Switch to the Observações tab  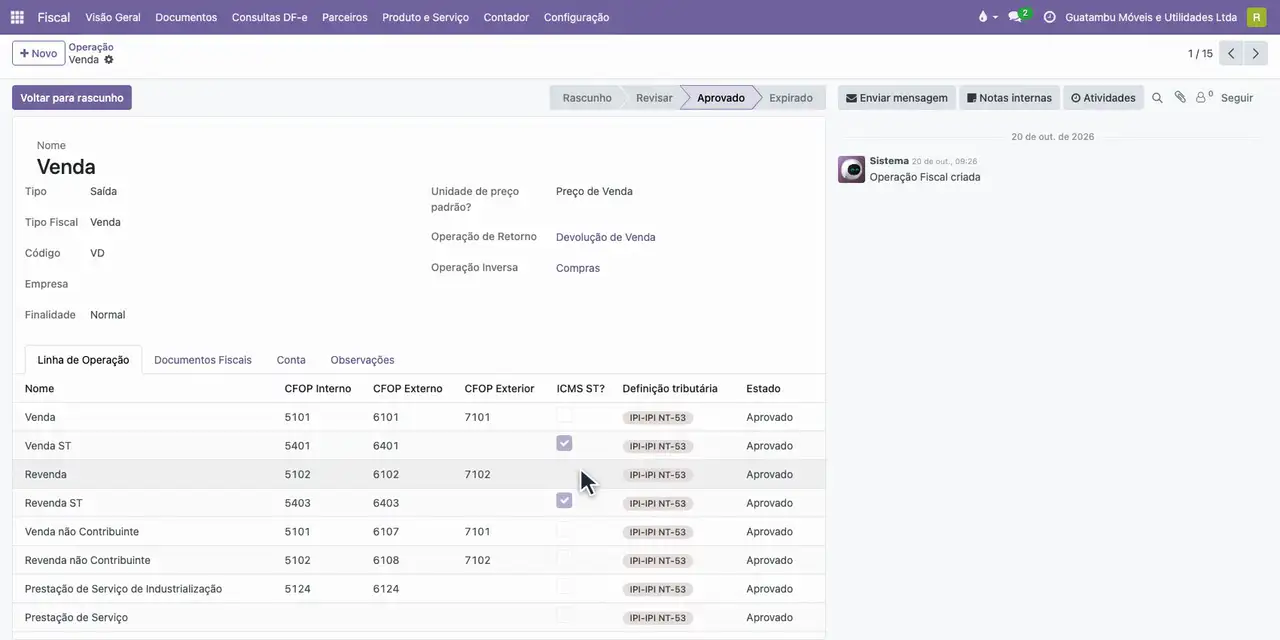[362, 360]
